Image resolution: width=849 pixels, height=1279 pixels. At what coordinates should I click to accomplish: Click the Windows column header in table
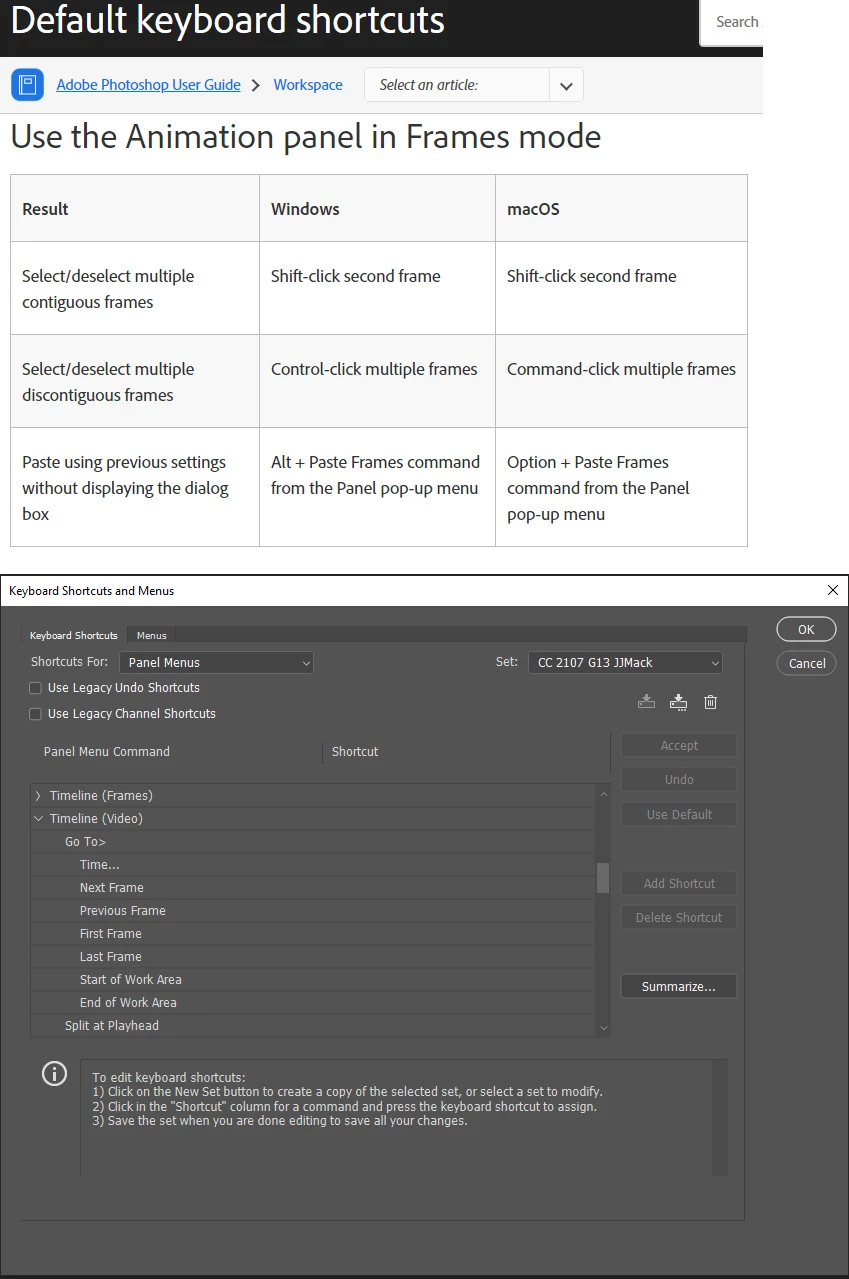click(377, 209)
